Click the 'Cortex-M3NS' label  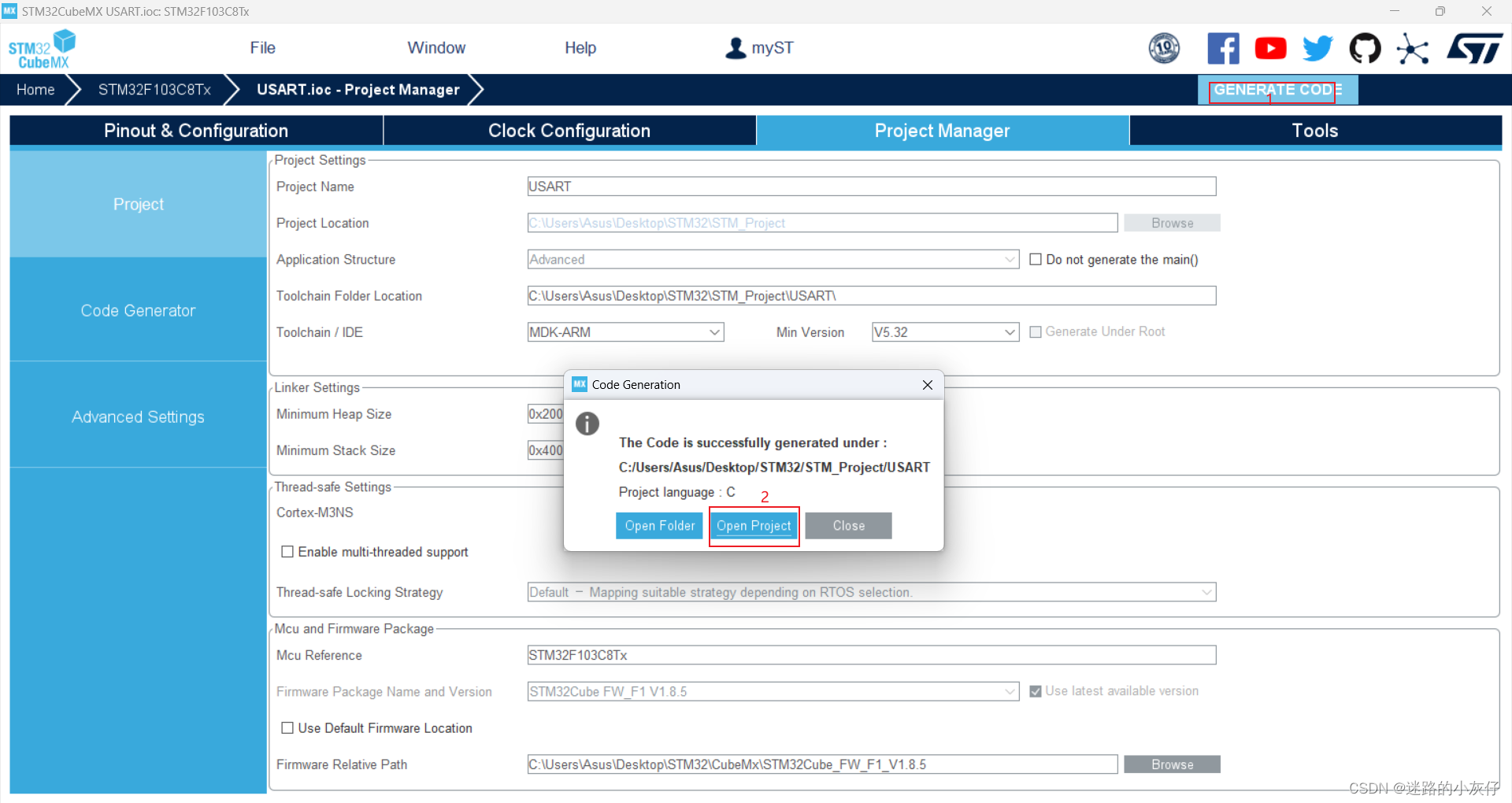click(315, 513)
